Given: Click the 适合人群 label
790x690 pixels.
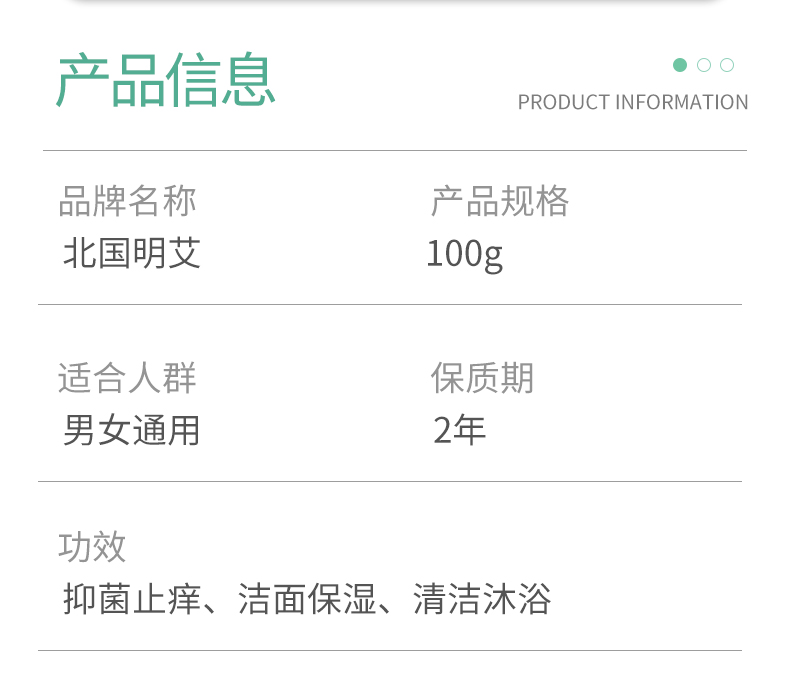Looking at the screenshot, I should point(127,378).
